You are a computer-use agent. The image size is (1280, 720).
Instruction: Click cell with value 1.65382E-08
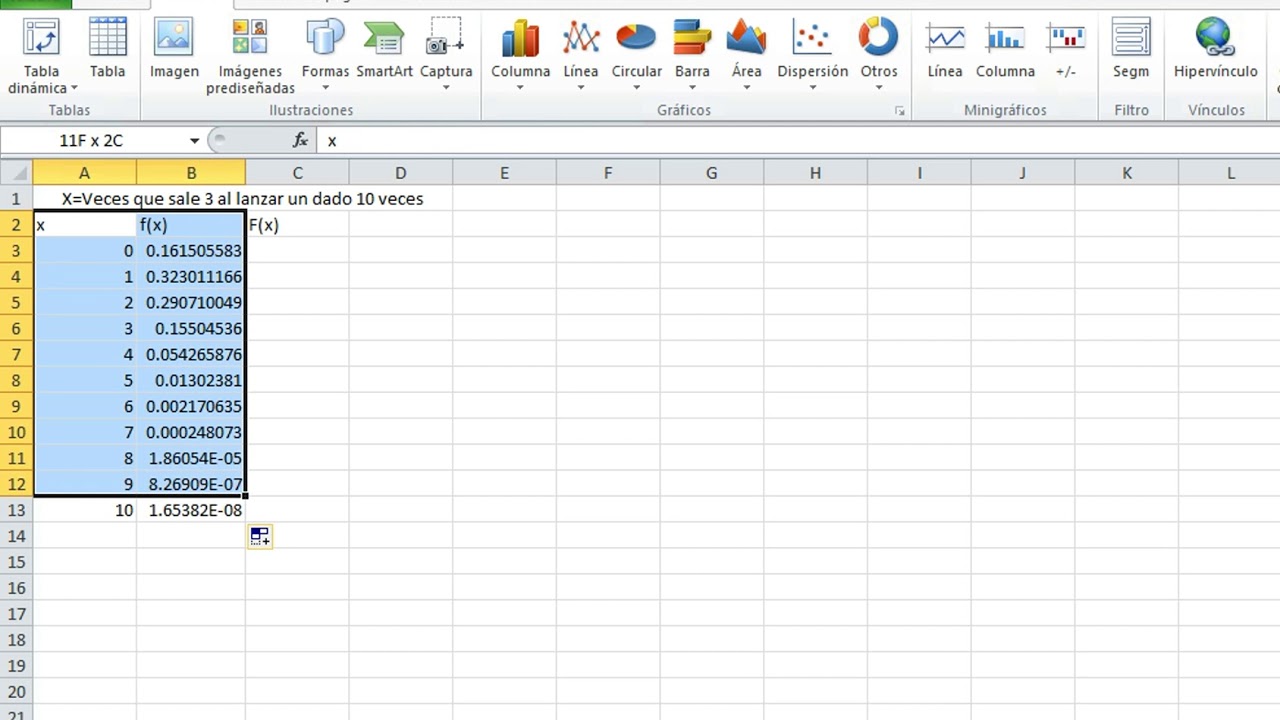click(x=191, y=511)
